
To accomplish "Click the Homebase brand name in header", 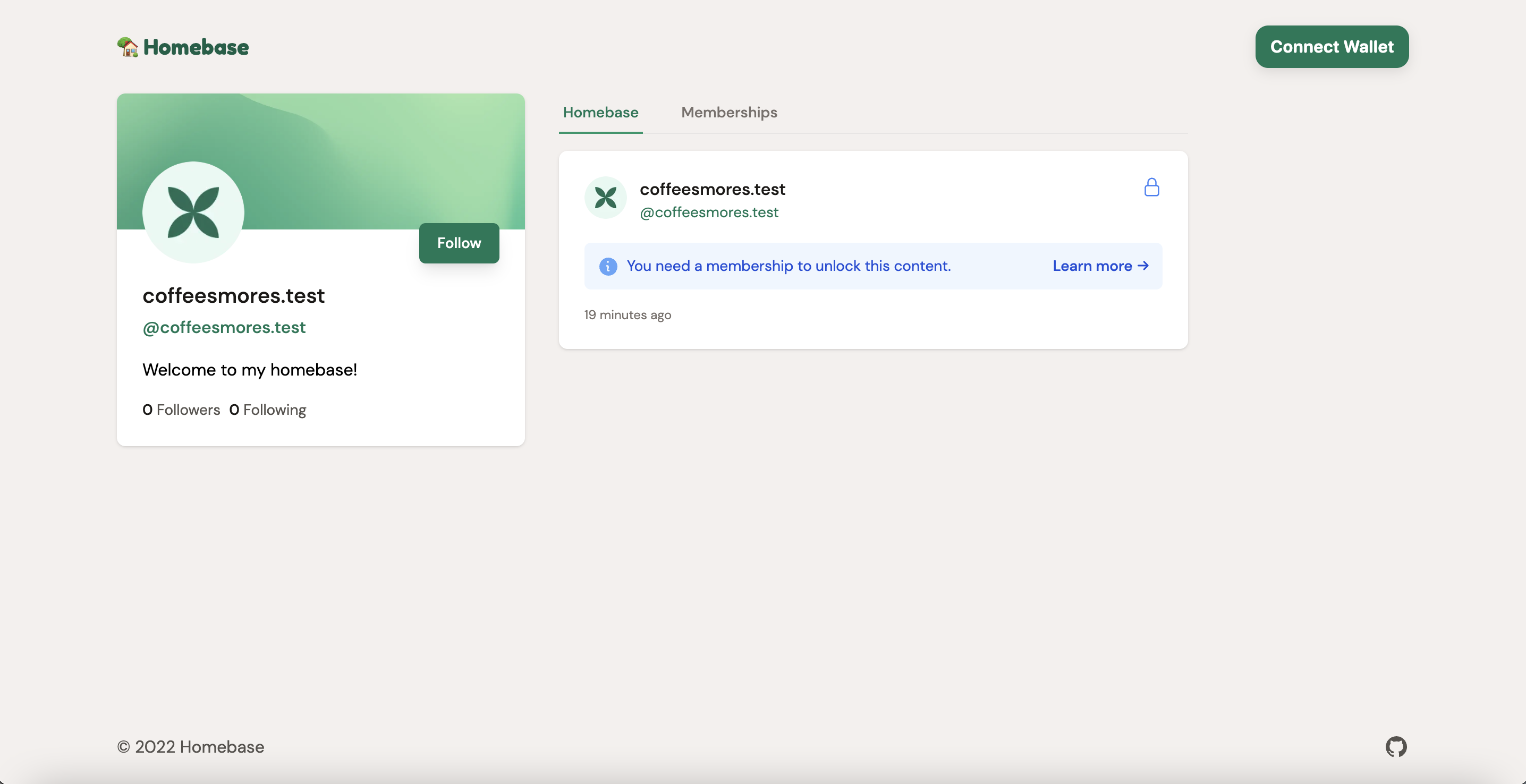I will tap(196, 47).
